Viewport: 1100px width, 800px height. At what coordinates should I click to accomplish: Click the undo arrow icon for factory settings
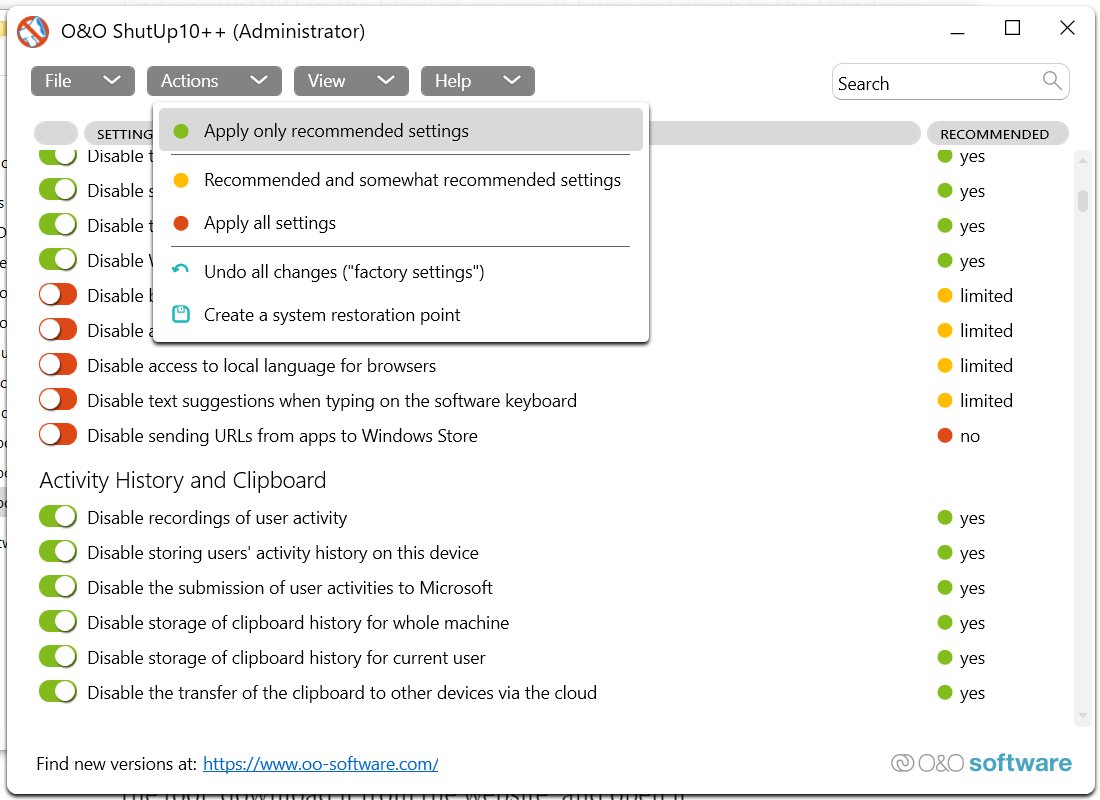point(180,271)
